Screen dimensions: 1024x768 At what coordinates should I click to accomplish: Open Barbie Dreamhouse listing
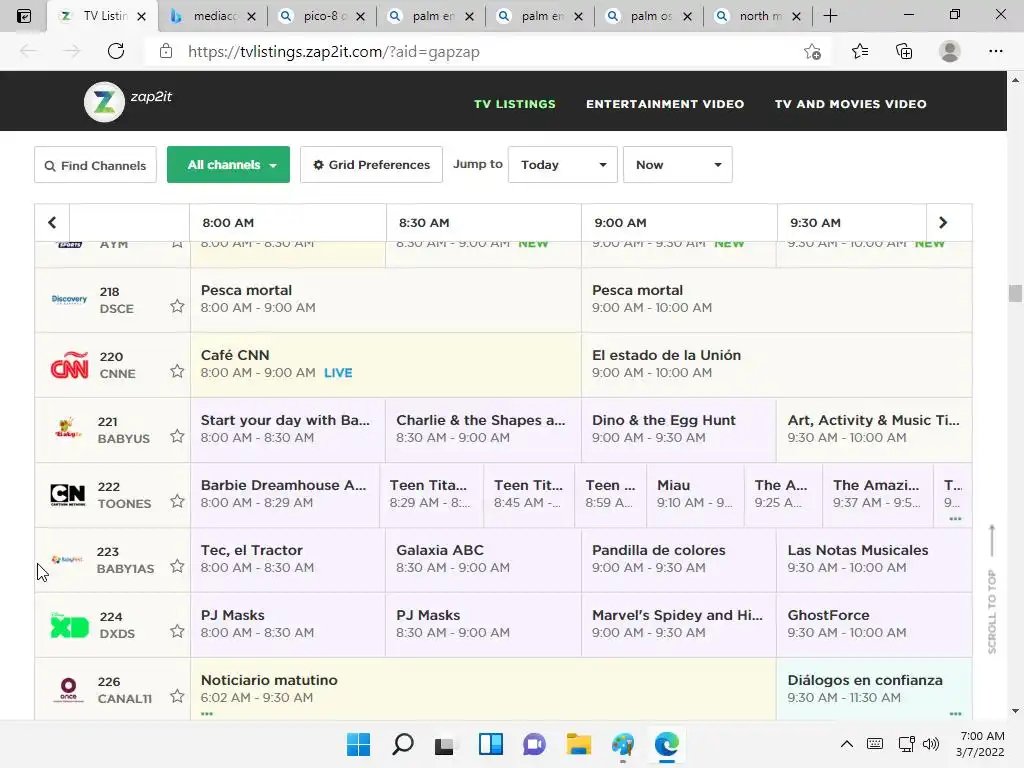(285, 494)
